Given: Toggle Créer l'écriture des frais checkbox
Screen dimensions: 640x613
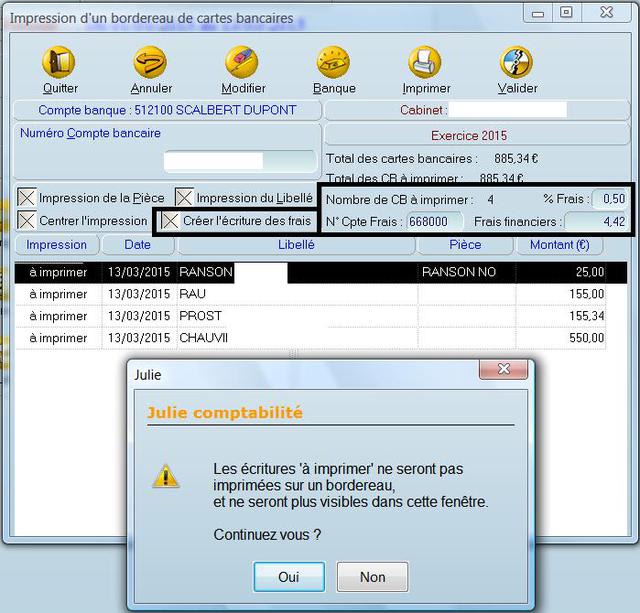Looking at the screenshot, I should pyautogui.click(x=171, y=220).
